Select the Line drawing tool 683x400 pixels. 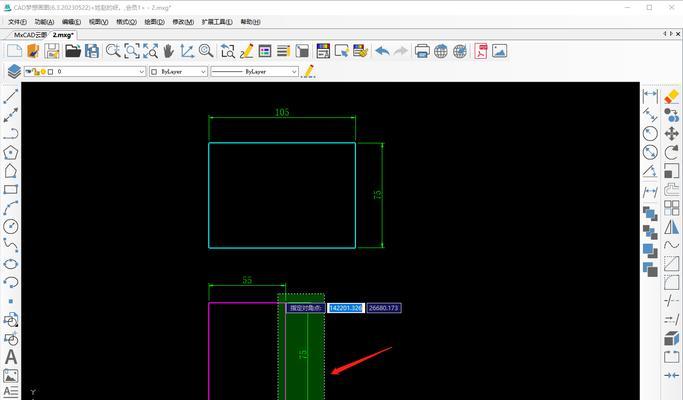[x=11, y=96]
